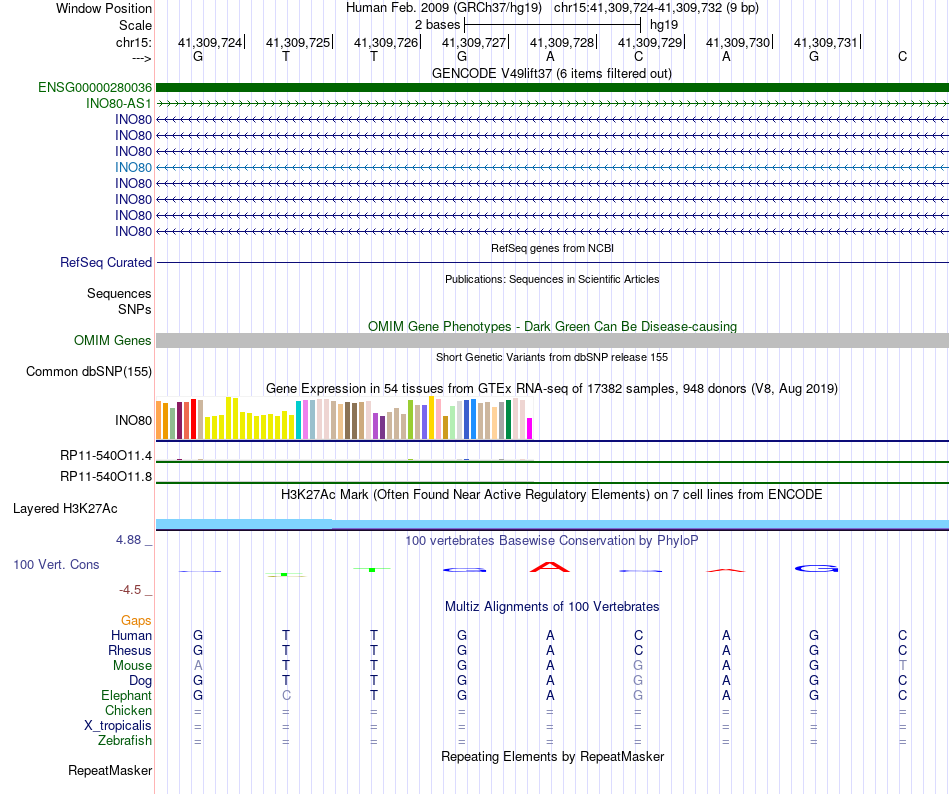Screen dimensions: 950x794
Task: Click the ENSG00000280036 dark green gene bar
Action: click(552, 87)
